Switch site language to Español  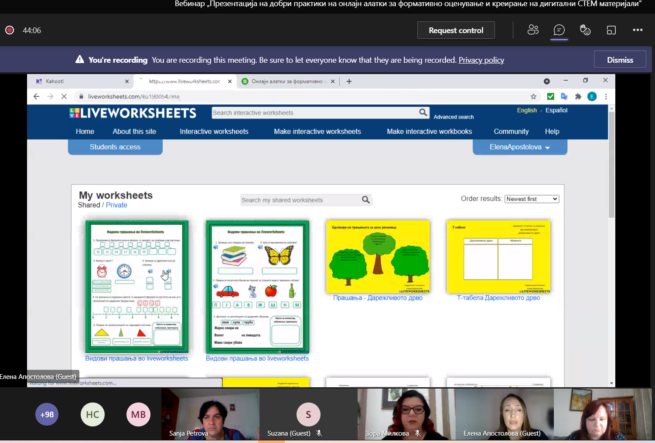(556, 110)
